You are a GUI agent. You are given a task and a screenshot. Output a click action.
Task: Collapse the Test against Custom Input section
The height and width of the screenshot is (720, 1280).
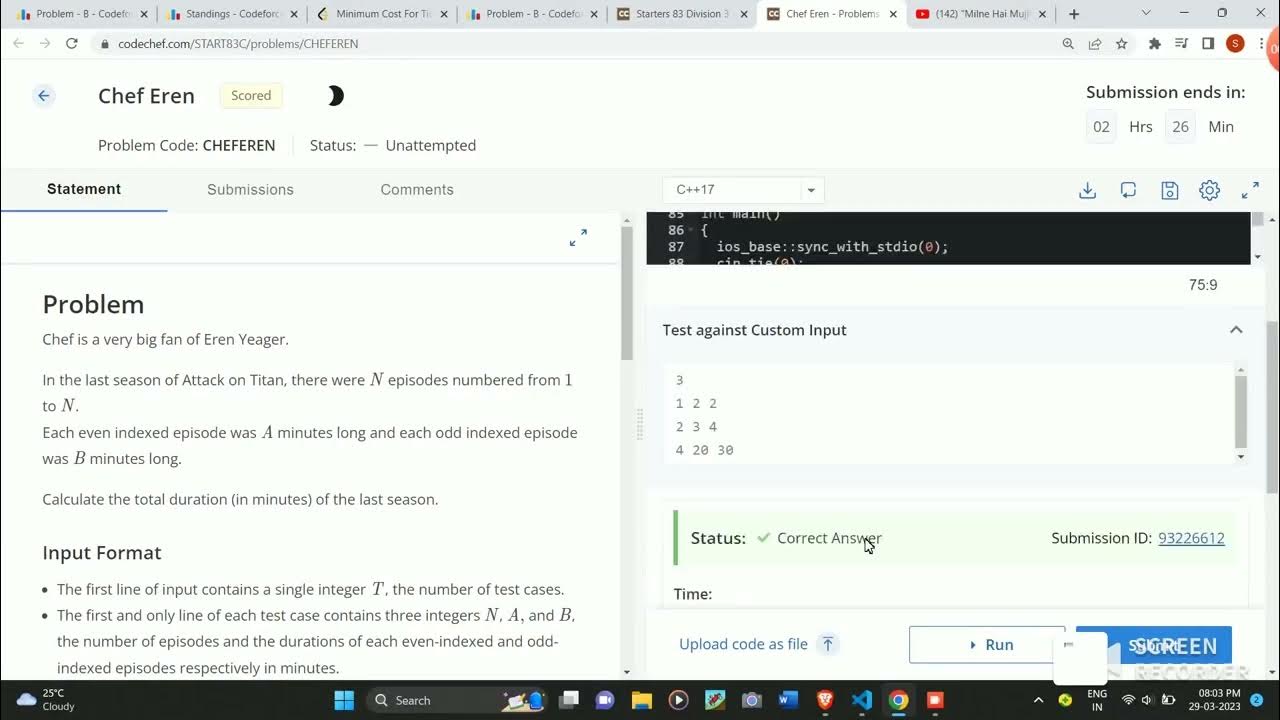[x=1236, y=330]
